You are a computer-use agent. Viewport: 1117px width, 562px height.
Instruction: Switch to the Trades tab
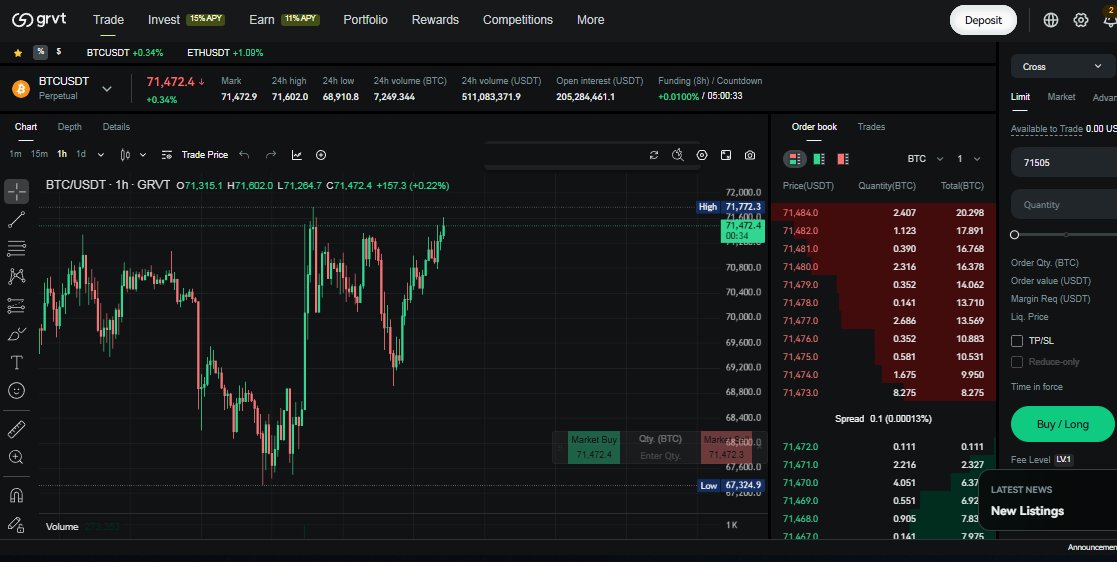click(x=871, y=127)
